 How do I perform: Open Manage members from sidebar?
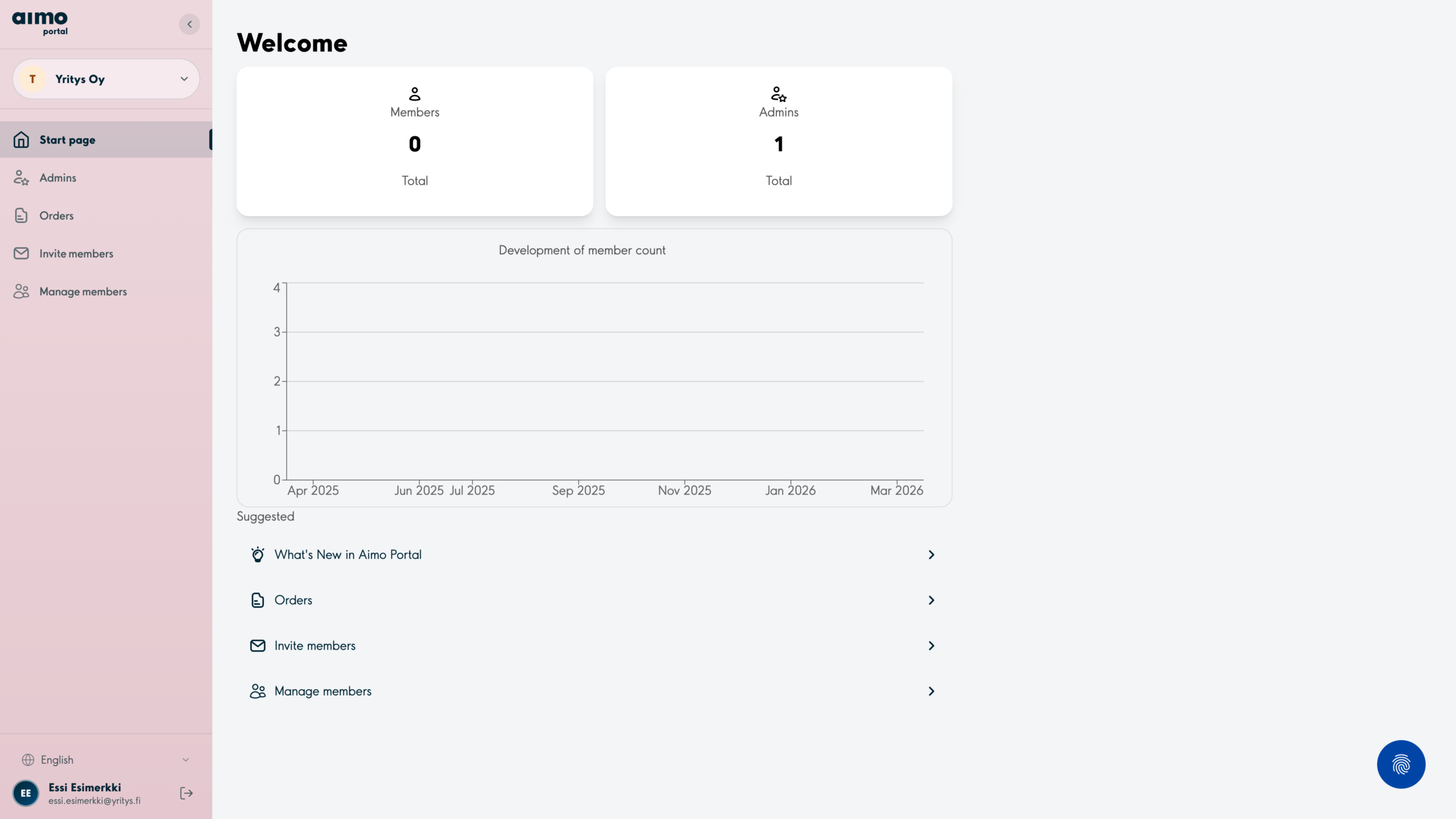[83, 291]
